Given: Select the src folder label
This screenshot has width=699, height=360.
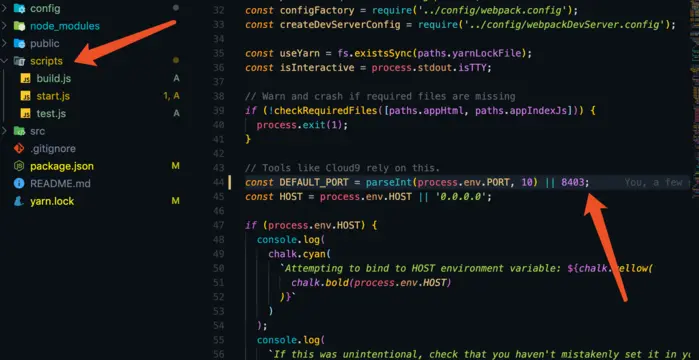Looking at the screenshot, I should 37,131.
